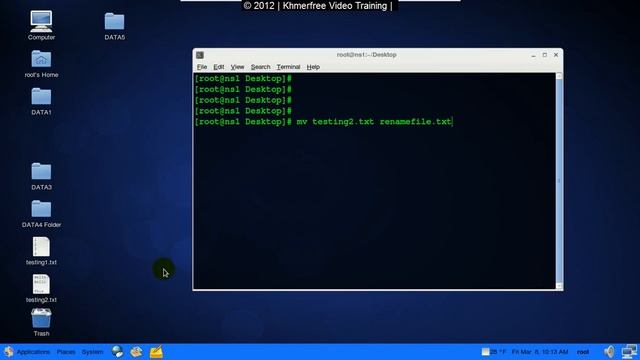Open the terminal Search menu

[x=260, y=67]
